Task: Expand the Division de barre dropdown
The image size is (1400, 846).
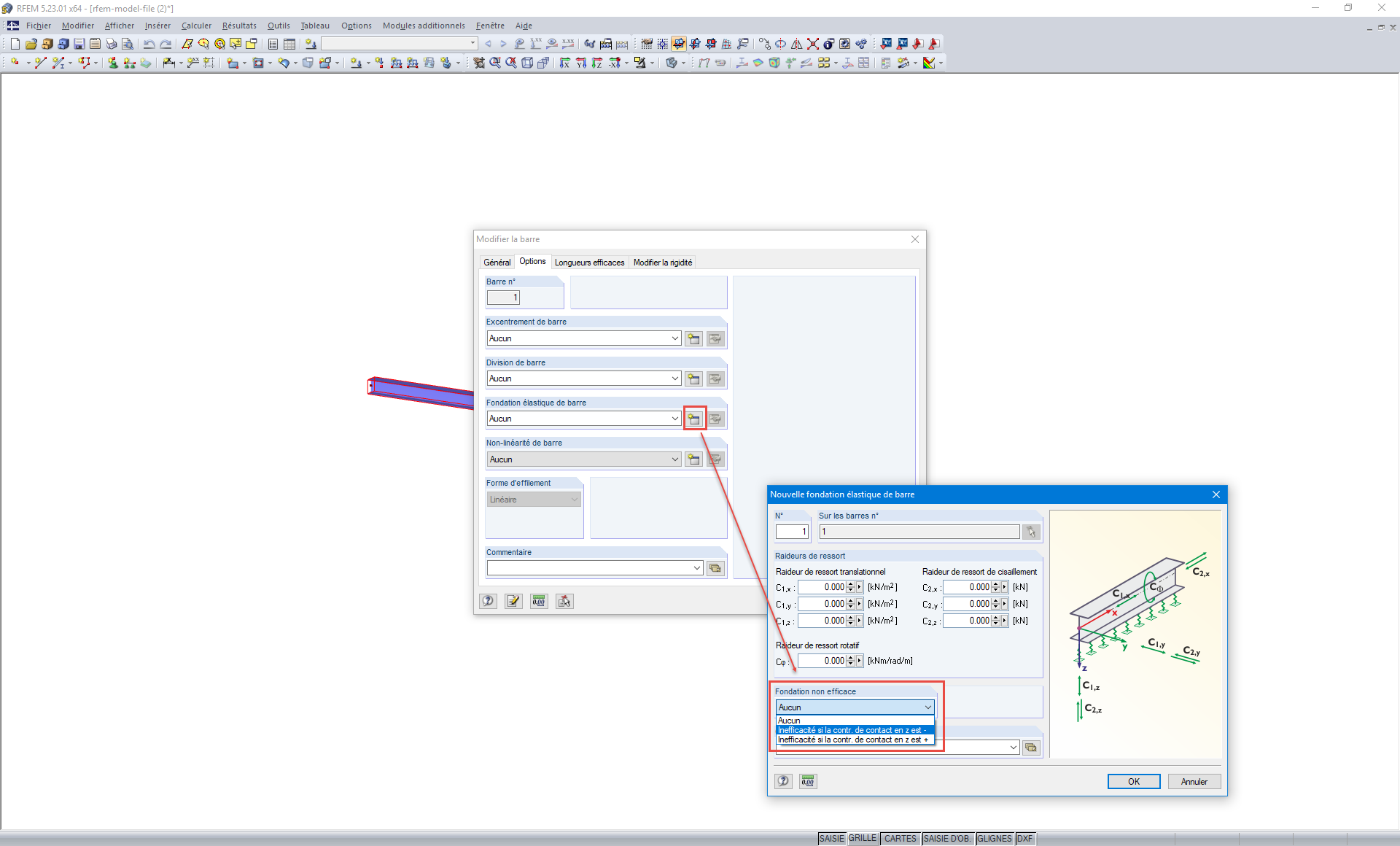Action: pyautogui.click(x=675, y=379)
